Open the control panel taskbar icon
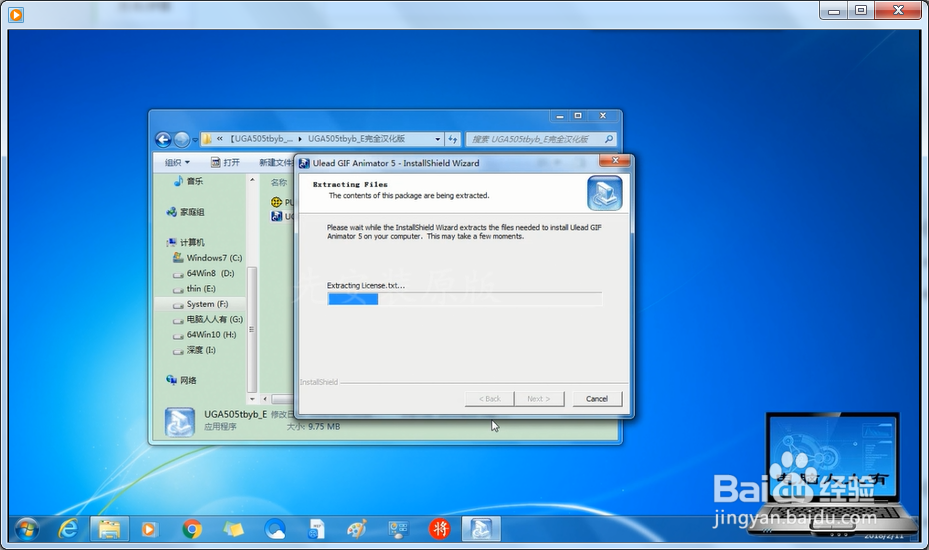Viewport: 929px width, 550px height. coord(398,529)
